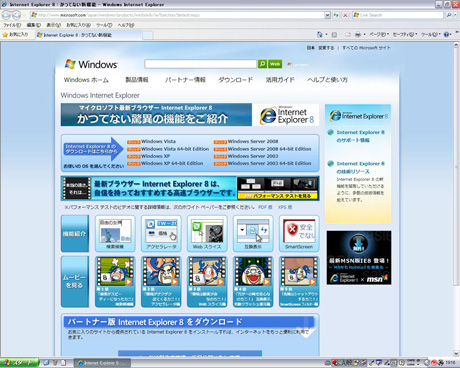Click the 検索候補 feature thumbnail

[115, 233]
